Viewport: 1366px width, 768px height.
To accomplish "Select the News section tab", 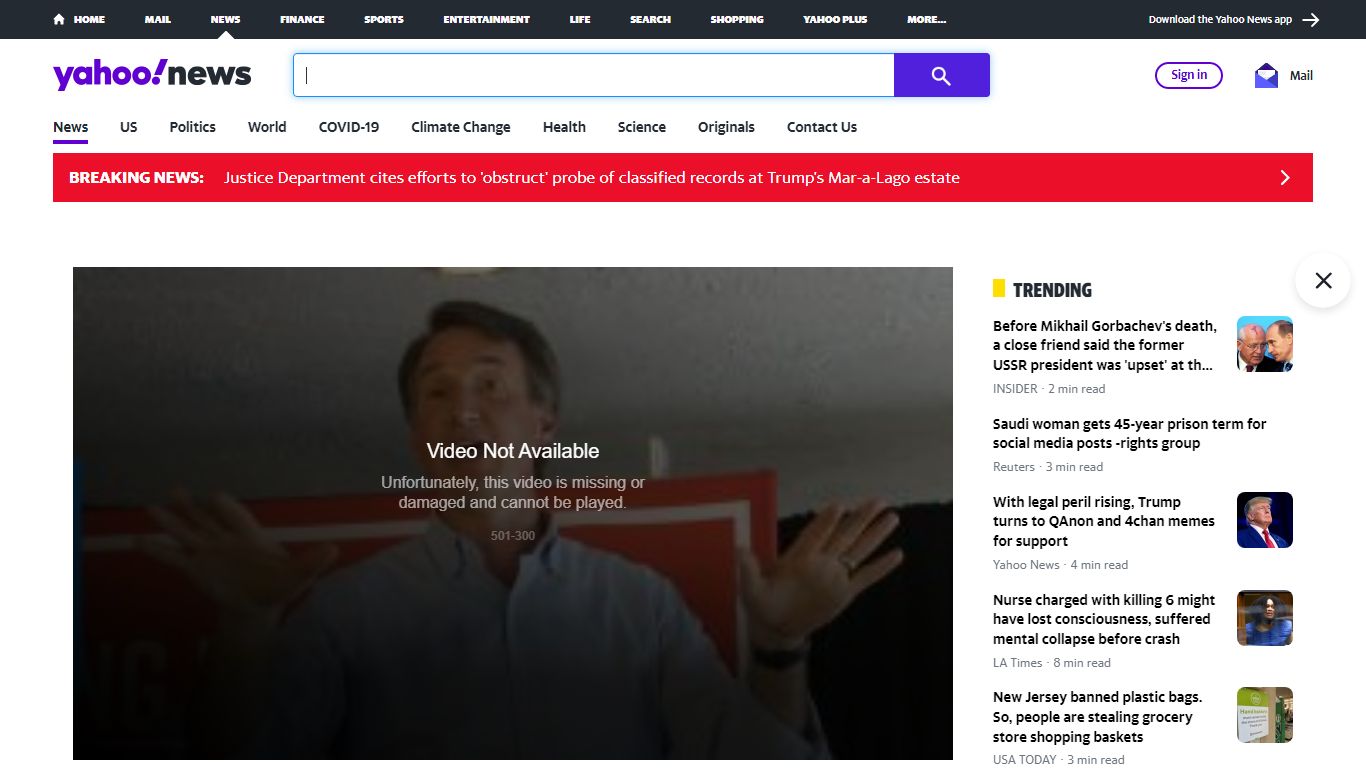I will pos(71,127).
